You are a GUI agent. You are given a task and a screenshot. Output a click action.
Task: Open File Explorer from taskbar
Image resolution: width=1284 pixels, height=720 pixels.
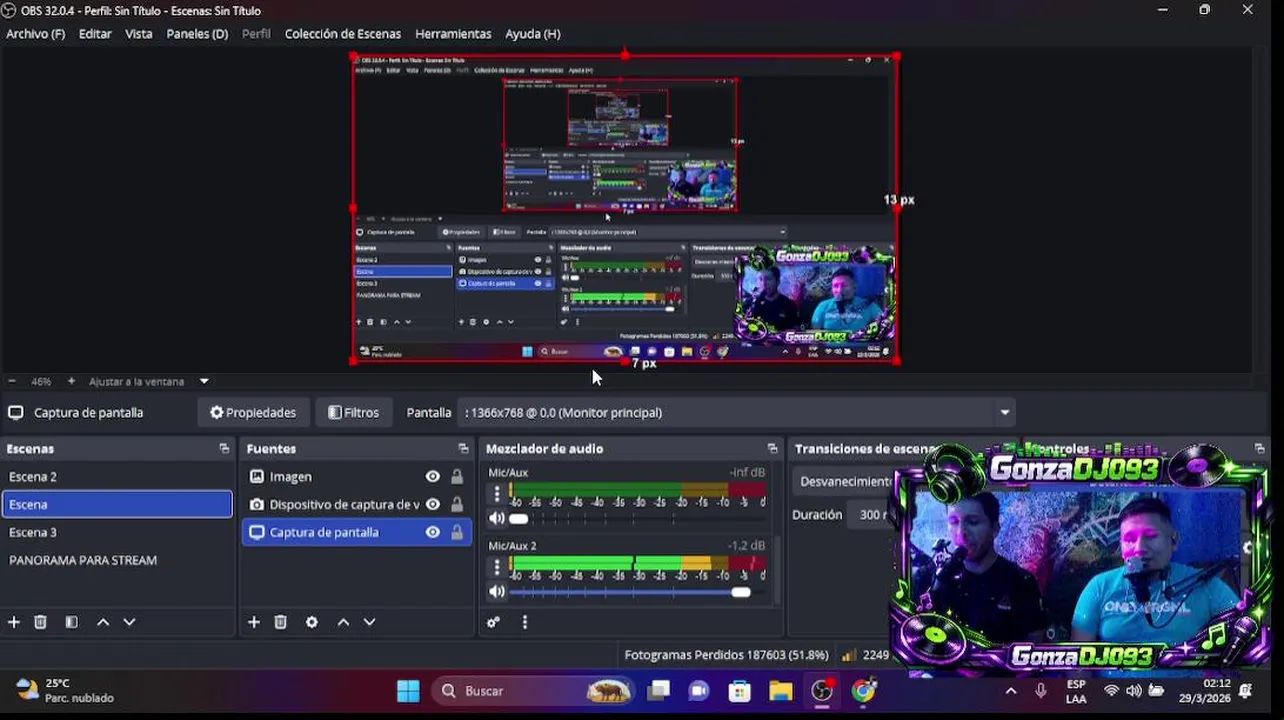pyautogui.click(x=781, y=691)
